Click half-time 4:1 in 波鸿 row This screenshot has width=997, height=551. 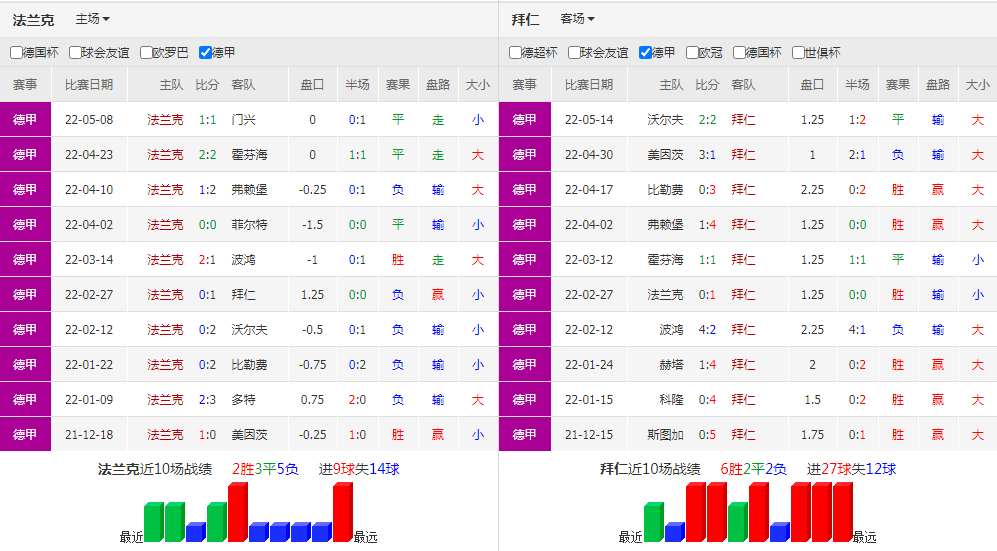pyautogui.click(x=857, y=330)
